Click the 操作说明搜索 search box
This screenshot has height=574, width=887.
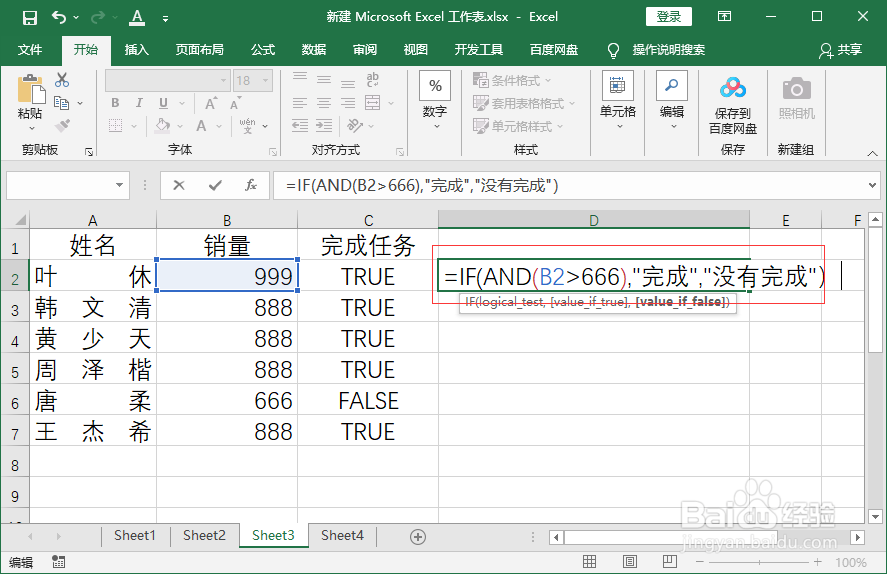tap(668, 50)
